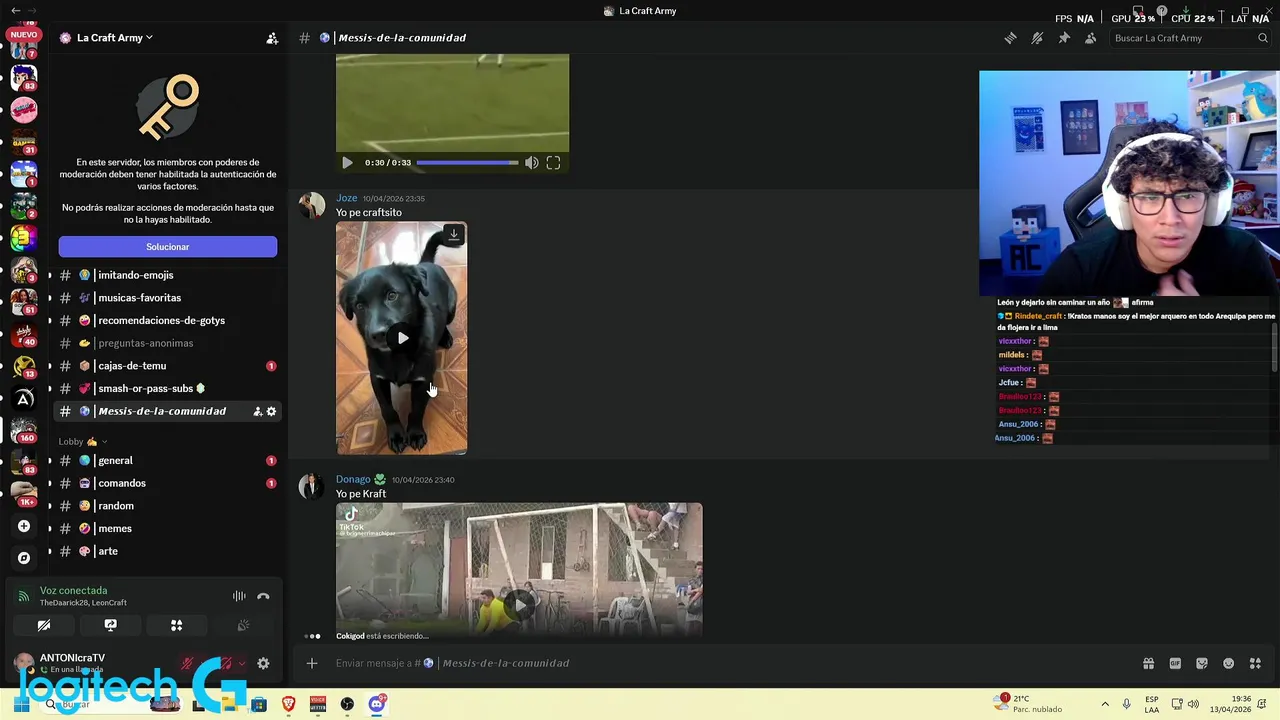The width and height of the screenshot is (1280, 720).
Task: Play Donago's TikTok soccer video
Action: 519,604
